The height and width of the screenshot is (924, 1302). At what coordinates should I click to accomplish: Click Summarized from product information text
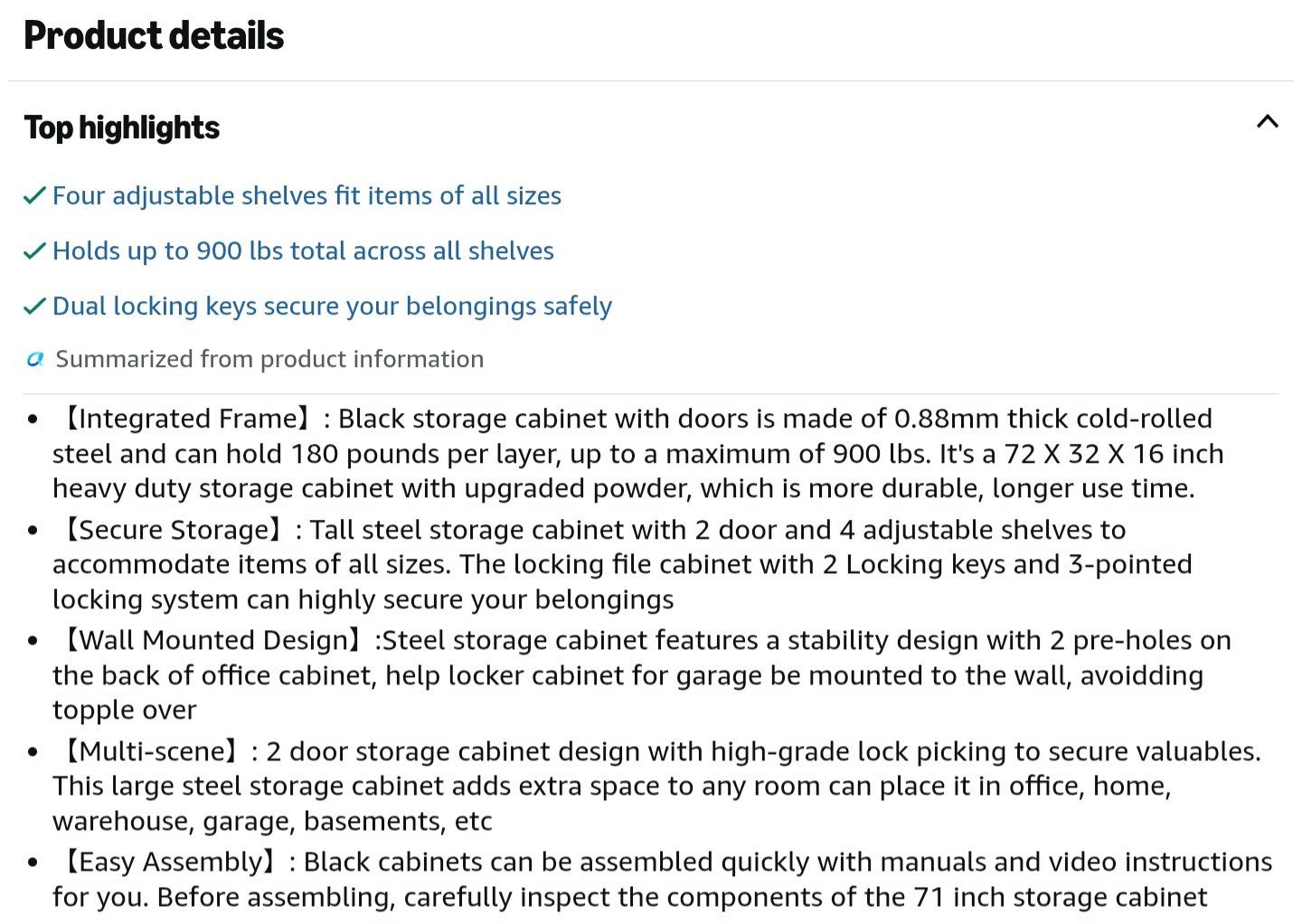click(x=269, y=359)
